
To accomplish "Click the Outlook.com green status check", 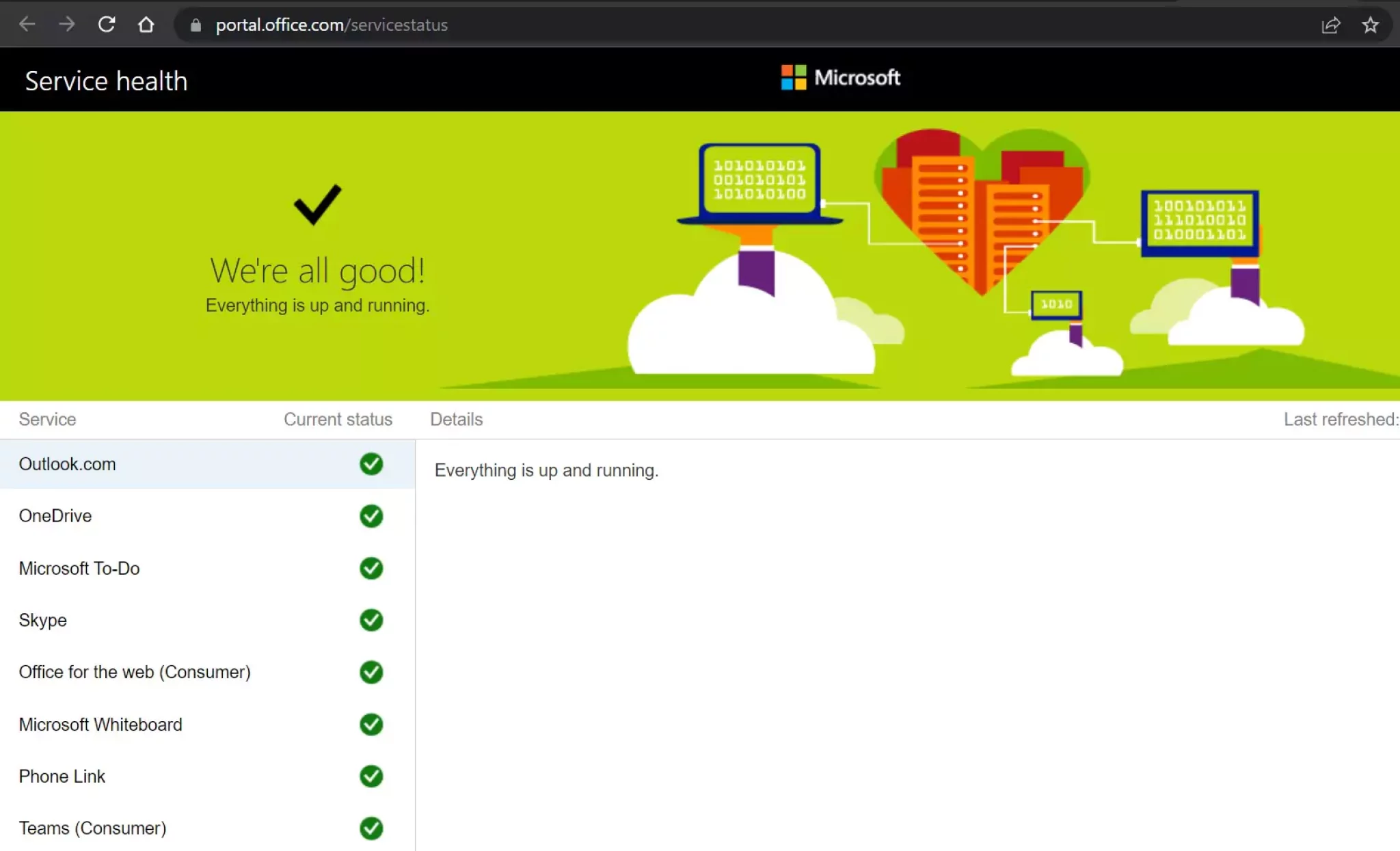I will pos(371,464).
